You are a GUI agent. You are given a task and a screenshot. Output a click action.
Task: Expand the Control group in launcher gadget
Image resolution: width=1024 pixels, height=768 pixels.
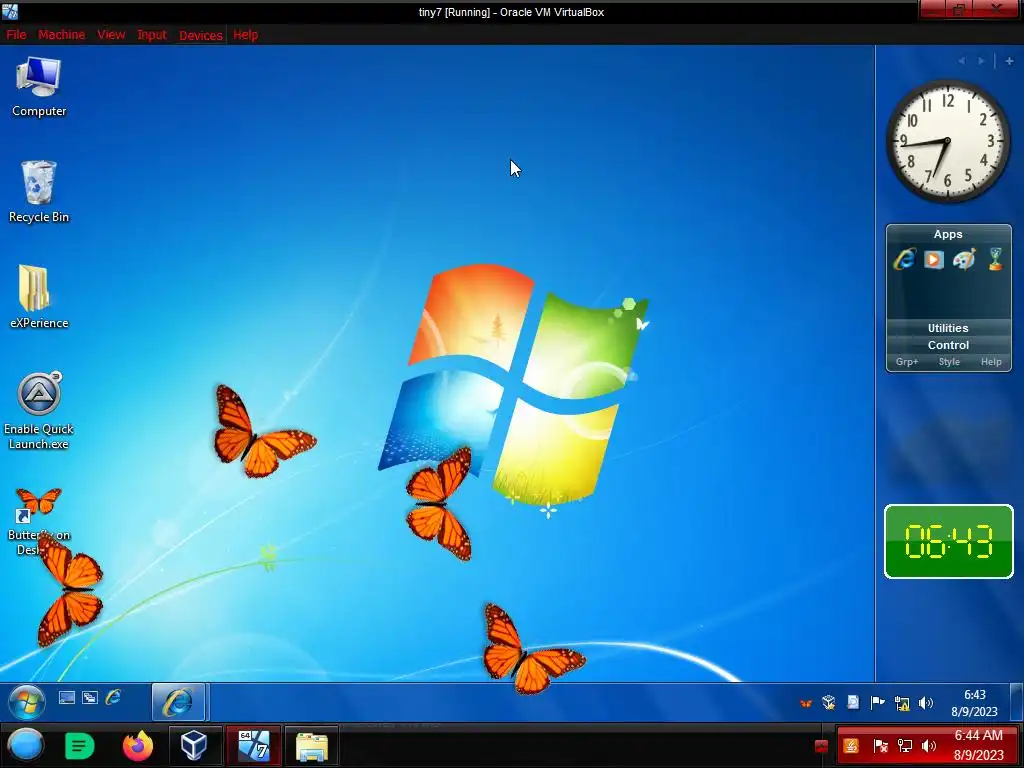click(x=948, y=345)
